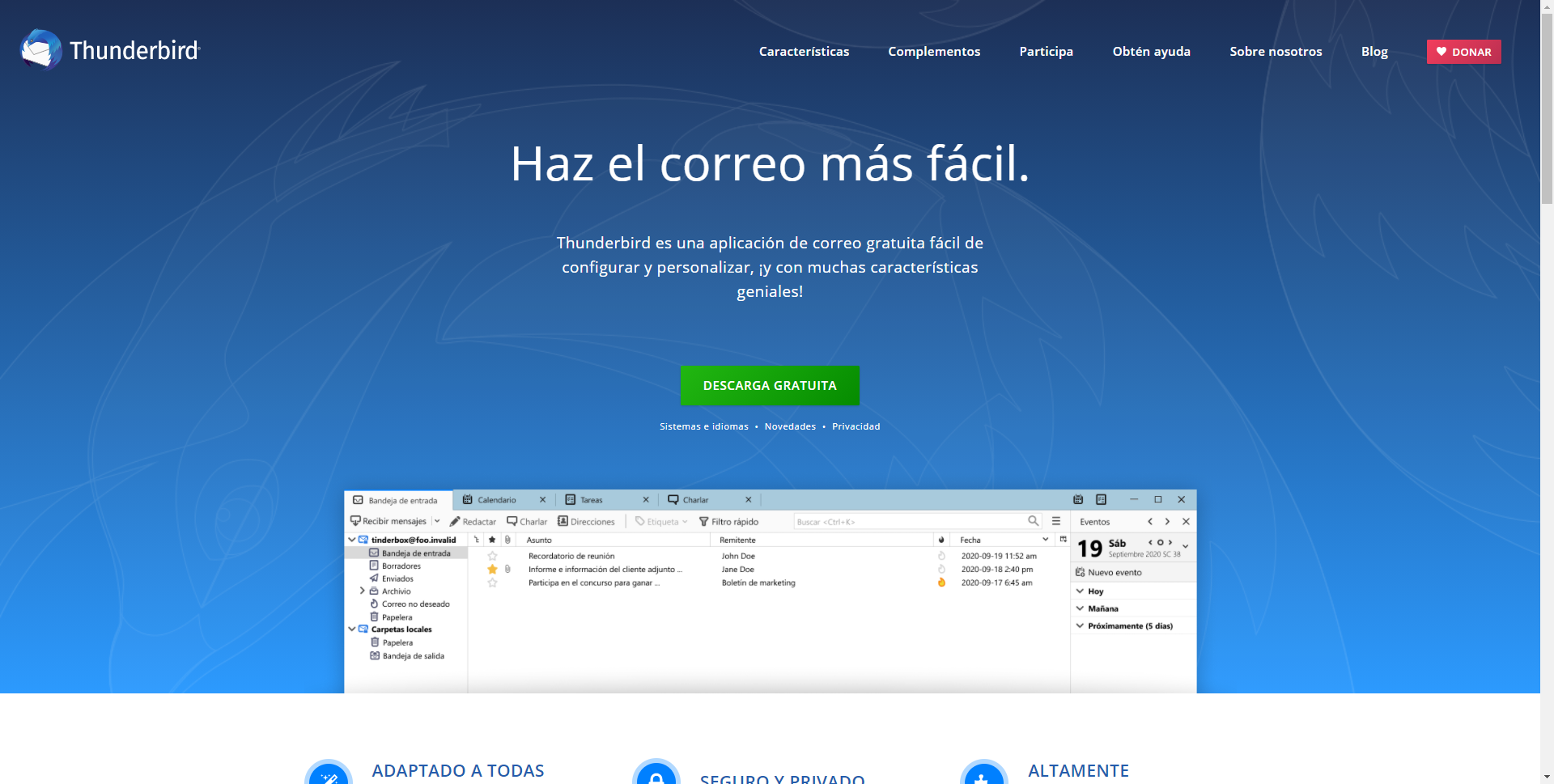Open the Sobre nosotros nav menu item
This screenshot has height=784, width=1554.
point(1276,51)
